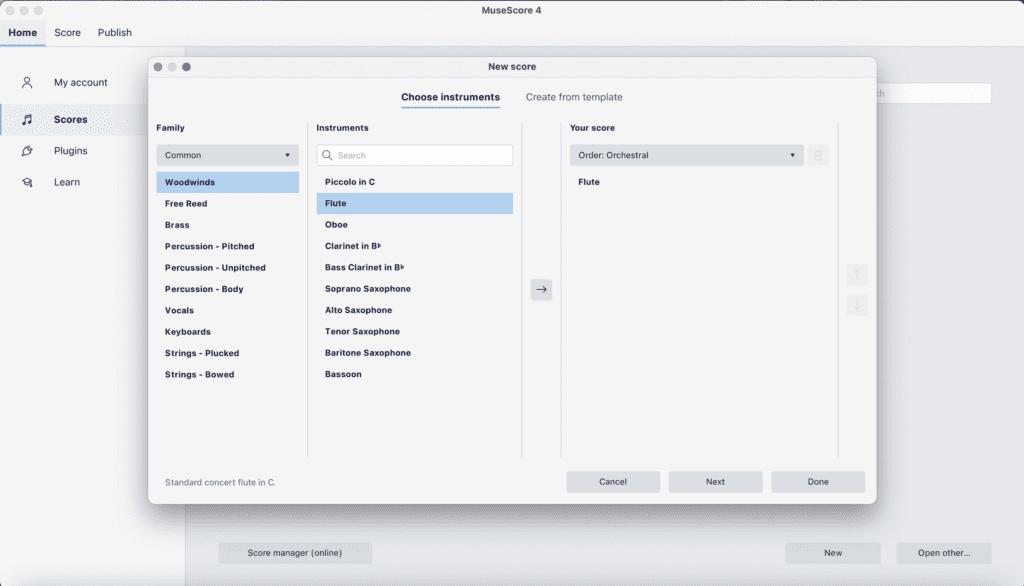Select Strings - Plucked family
The width and height of the screenshot is (1024, 586).
click(x=227, y=353)
